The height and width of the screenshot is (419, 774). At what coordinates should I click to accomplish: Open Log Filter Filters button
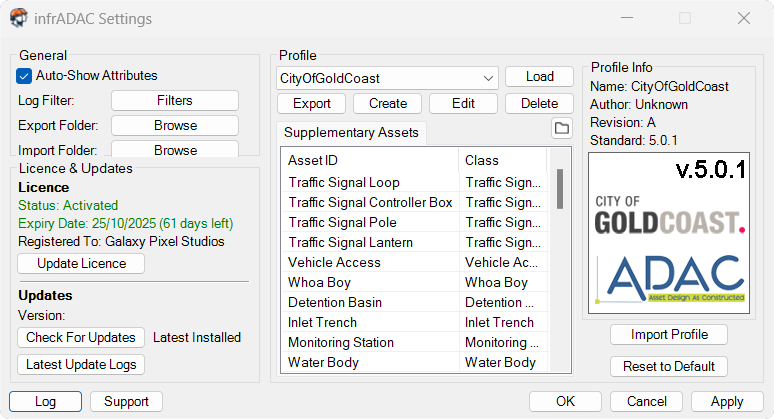tap(175, 101)
